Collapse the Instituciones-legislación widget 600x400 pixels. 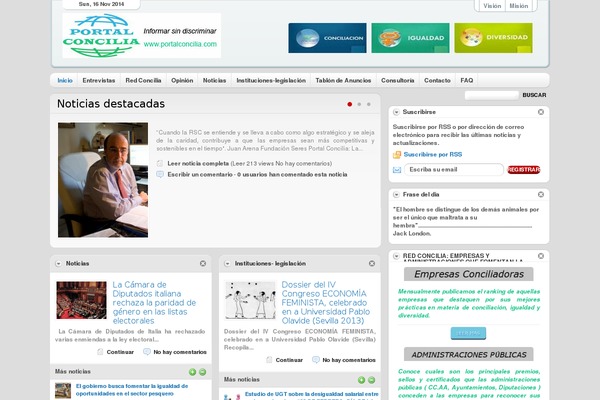227,263
